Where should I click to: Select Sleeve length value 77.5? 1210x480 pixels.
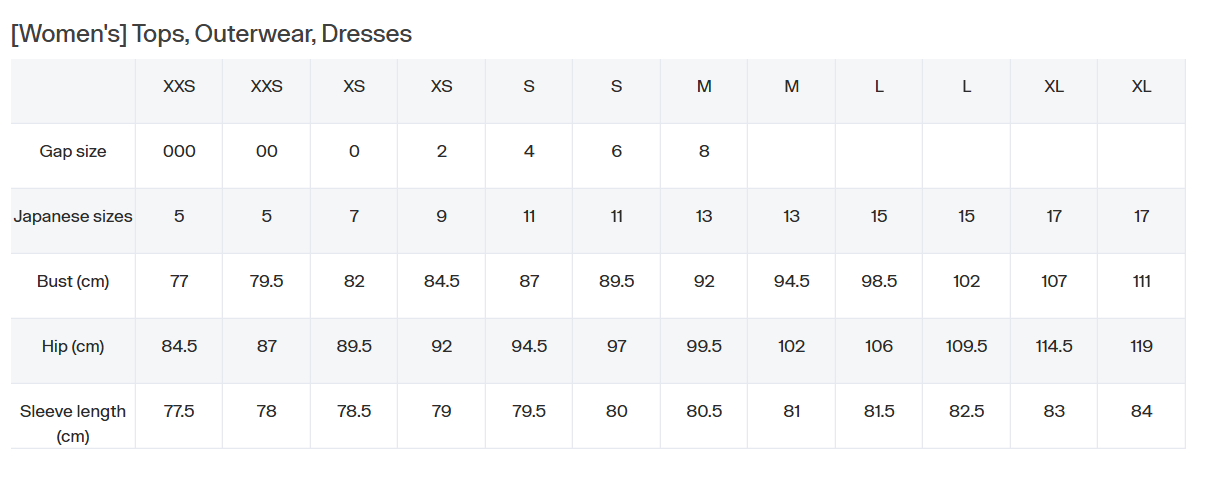(179, 411)
